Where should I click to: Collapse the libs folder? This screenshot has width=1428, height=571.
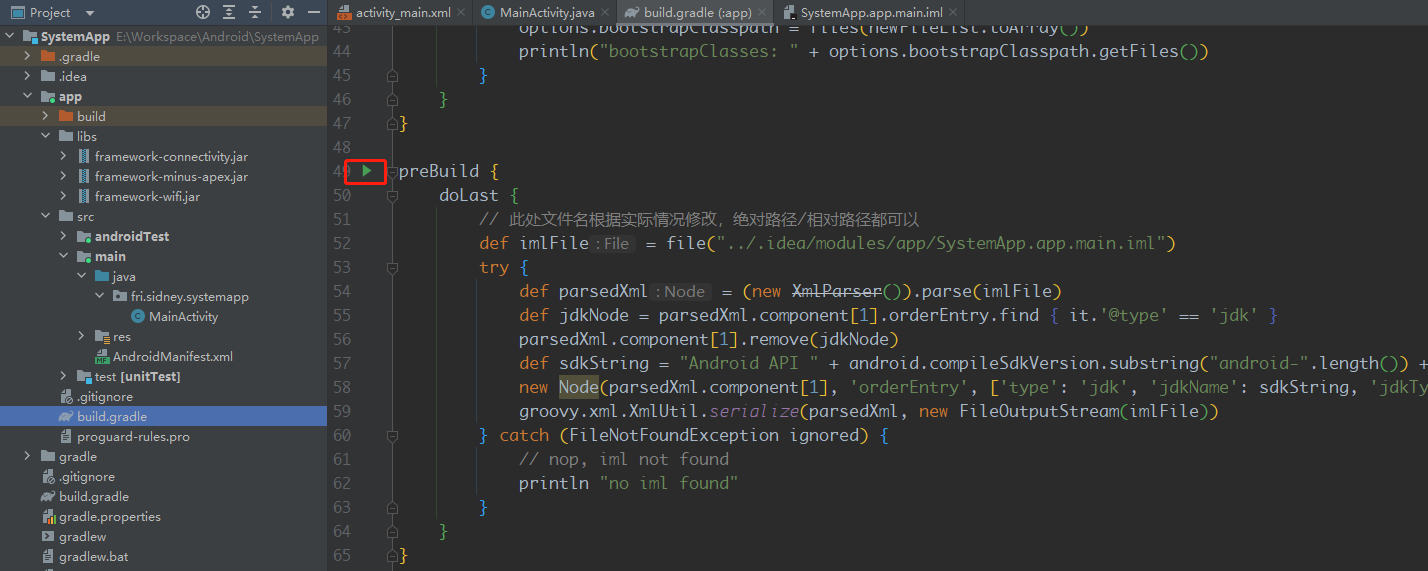(x=46, y=137)
